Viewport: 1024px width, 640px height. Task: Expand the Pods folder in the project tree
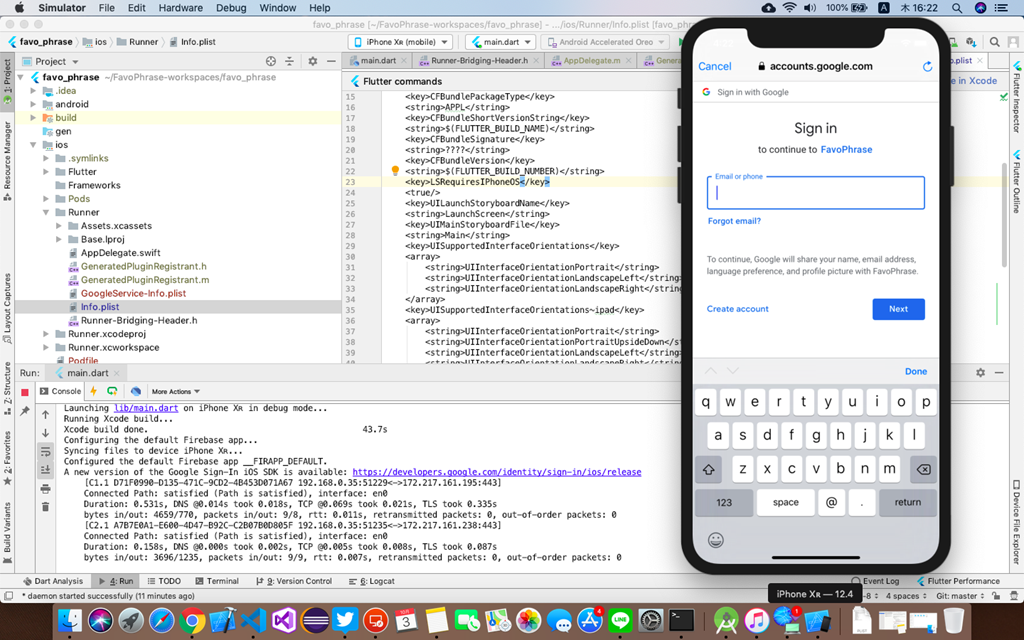(x=47, y=199)
